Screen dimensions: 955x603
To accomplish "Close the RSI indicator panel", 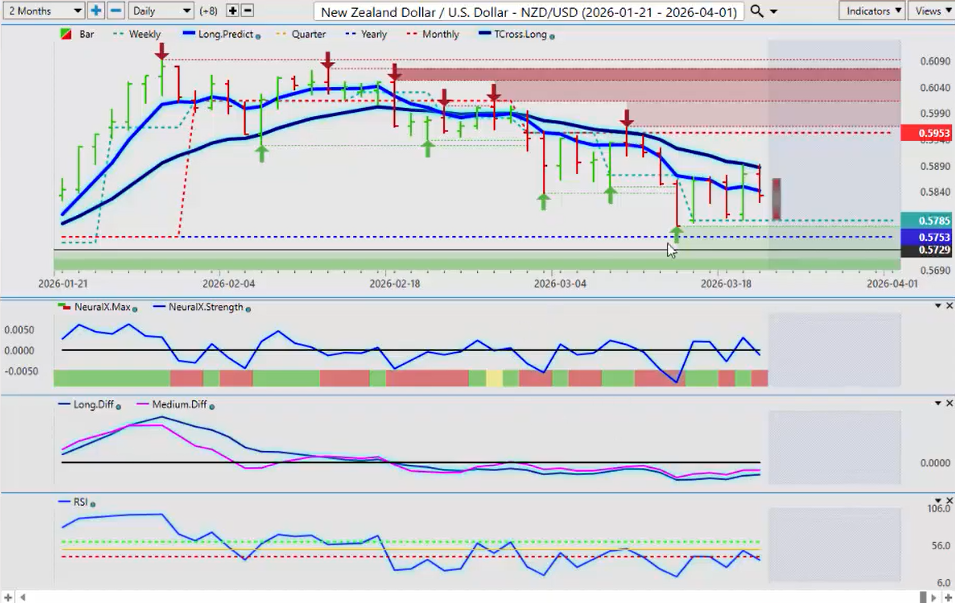I will click(x=949, y=500).
